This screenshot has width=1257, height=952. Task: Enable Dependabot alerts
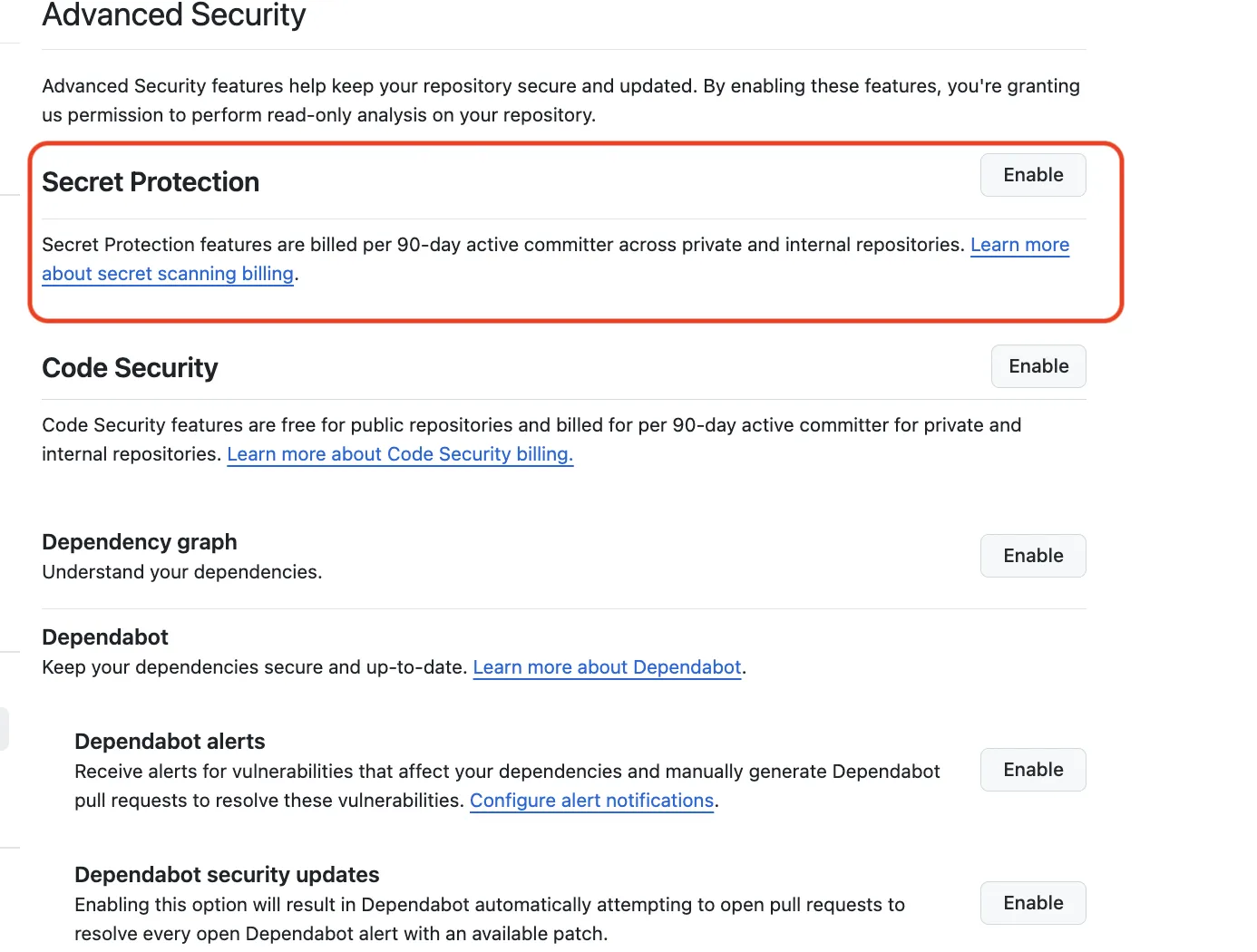[1032, 770]
